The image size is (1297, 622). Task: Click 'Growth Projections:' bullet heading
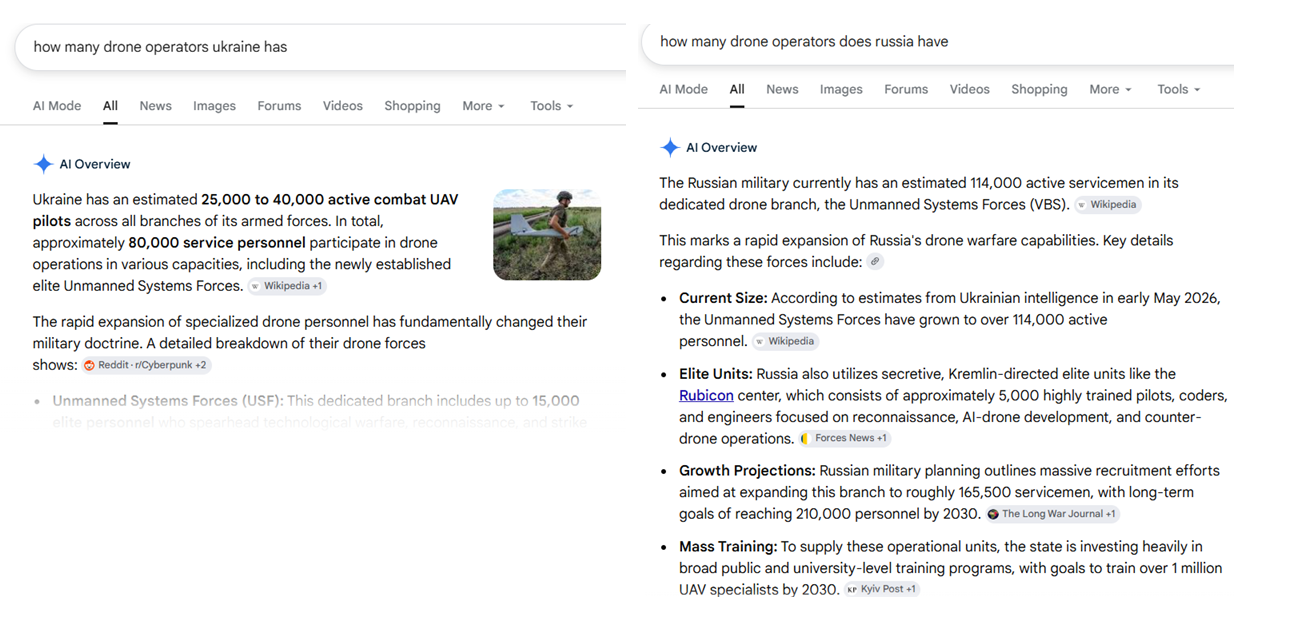(x=747, y=470)
